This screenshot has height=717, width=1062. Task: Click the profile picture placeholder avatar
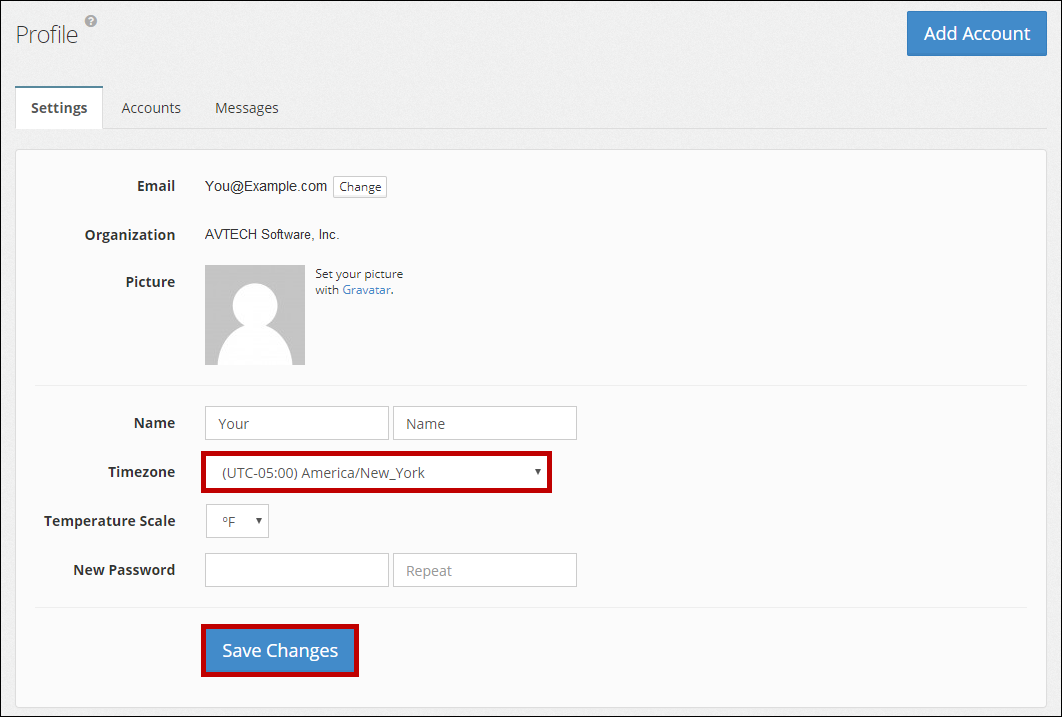coord(255,315)
